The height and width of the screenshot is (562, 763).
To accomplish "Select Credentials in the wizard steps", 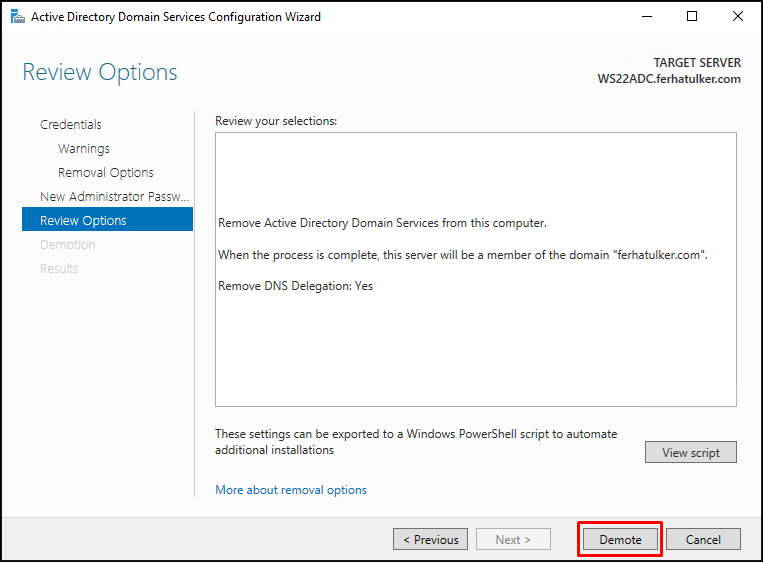I will point(71,125).
